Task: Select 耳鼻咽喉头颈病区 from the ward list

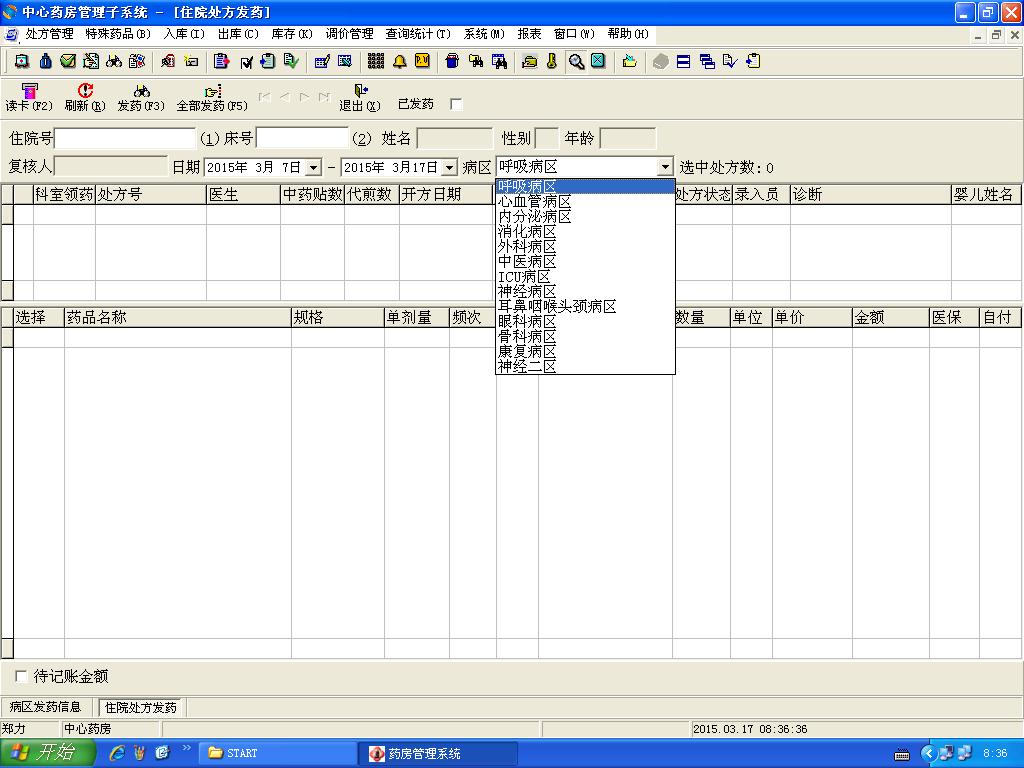Action: (x=585, y=307)
